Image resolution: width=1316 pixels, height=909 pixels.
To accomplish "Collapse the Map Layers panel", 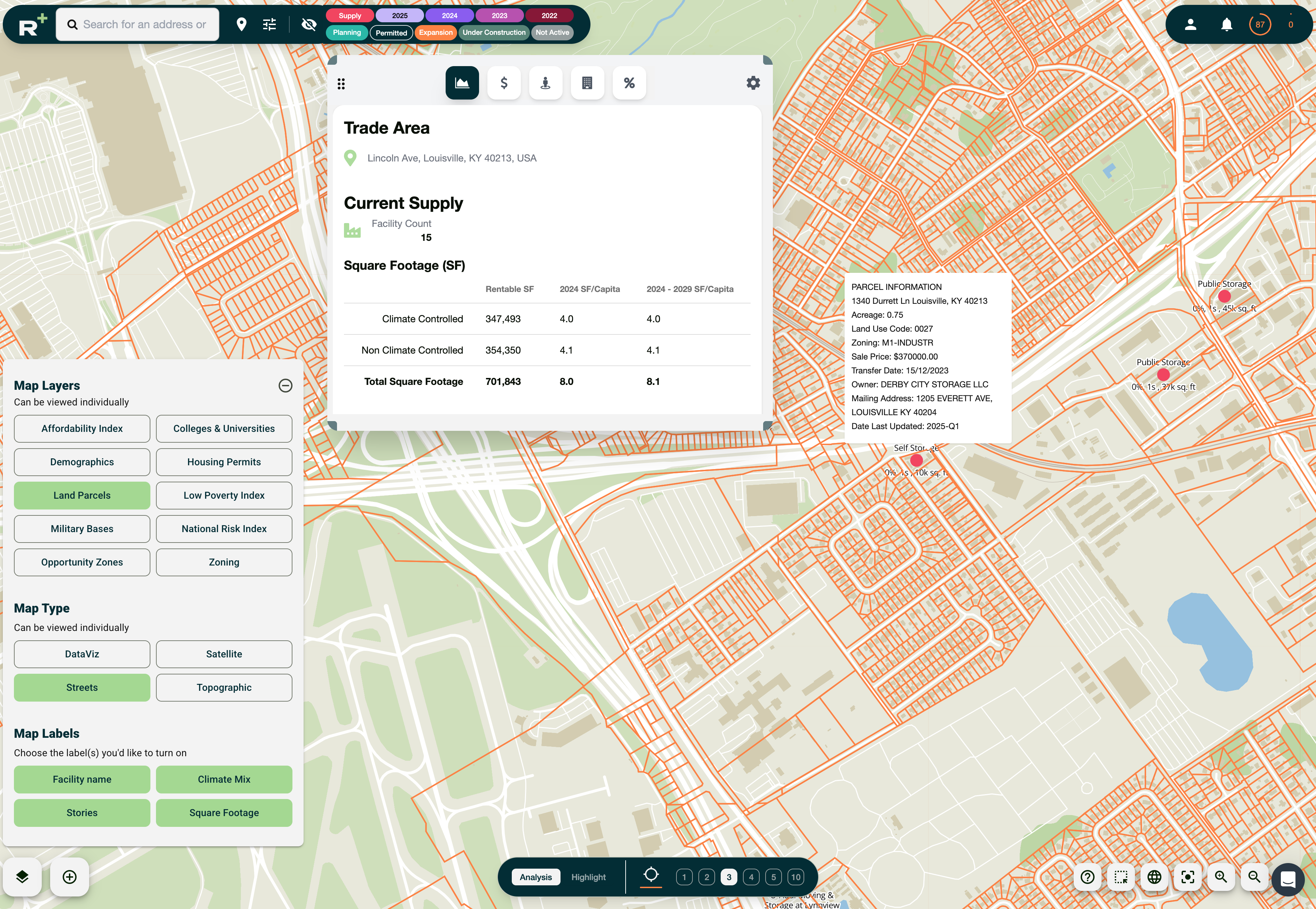I will pos(285,386).
